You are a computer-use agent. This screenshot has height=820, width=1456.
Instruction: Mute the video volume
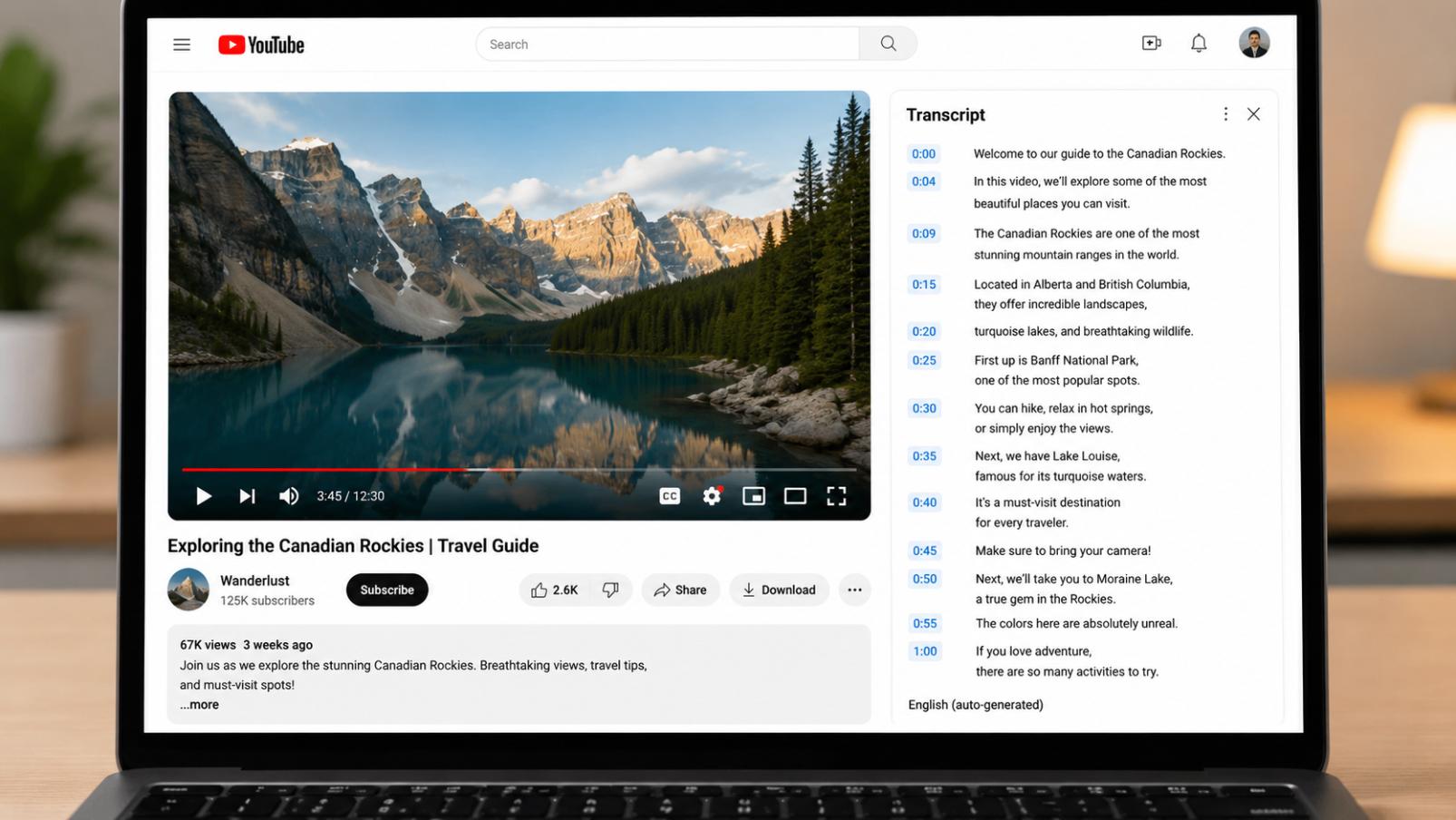click(x=288, y=496)
